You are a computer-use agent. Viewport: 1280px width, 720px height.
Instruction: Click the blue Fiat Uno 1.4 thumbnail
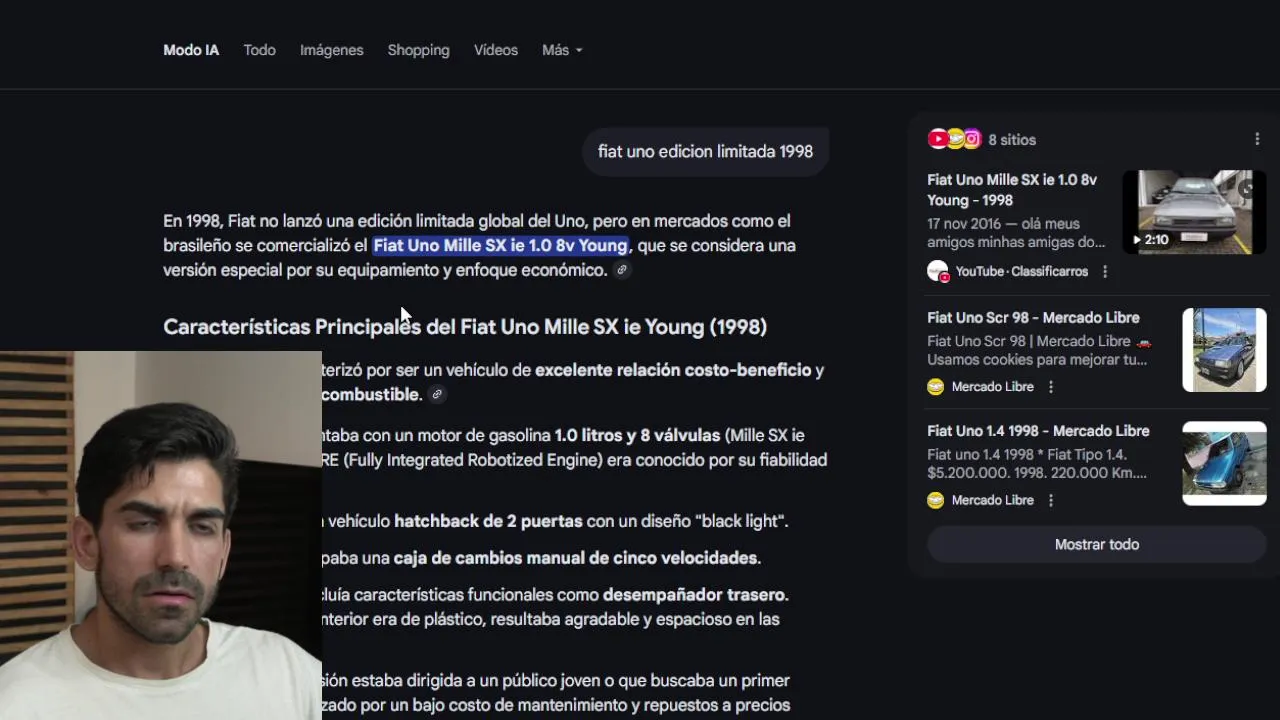[x=1224, y=463]
